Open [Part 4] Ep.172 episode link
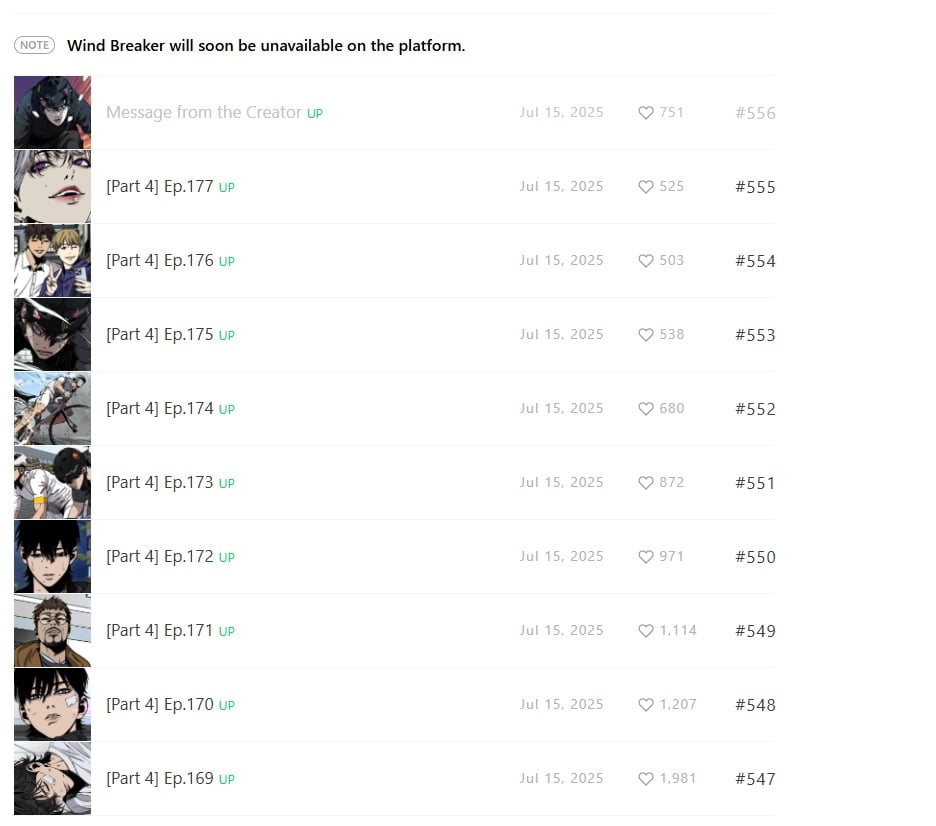The image size is (936, 826). pos(159,557)
